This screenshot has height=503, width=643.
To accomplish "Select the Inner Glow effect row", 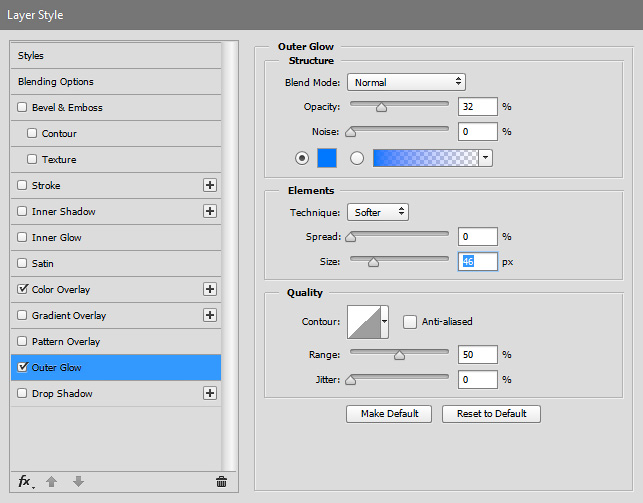I will coord(116,237).
